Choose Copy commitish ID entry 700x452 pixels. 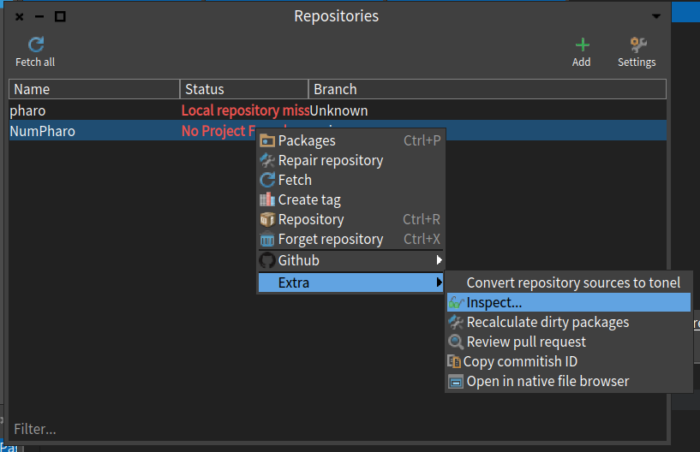pos(569,361)
